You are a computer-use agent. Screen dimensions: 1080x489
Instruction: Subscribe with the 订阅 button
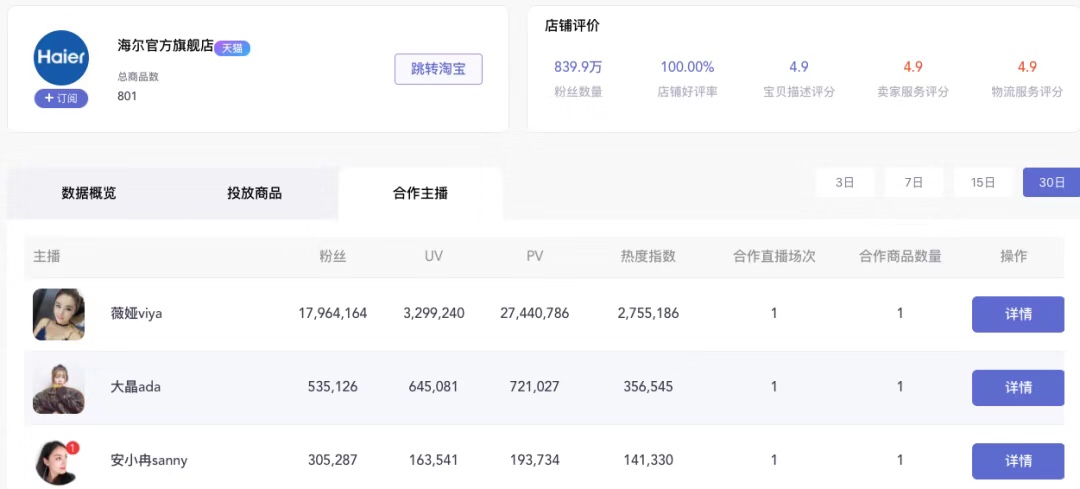pyautogui.click(x=61, y=98)
